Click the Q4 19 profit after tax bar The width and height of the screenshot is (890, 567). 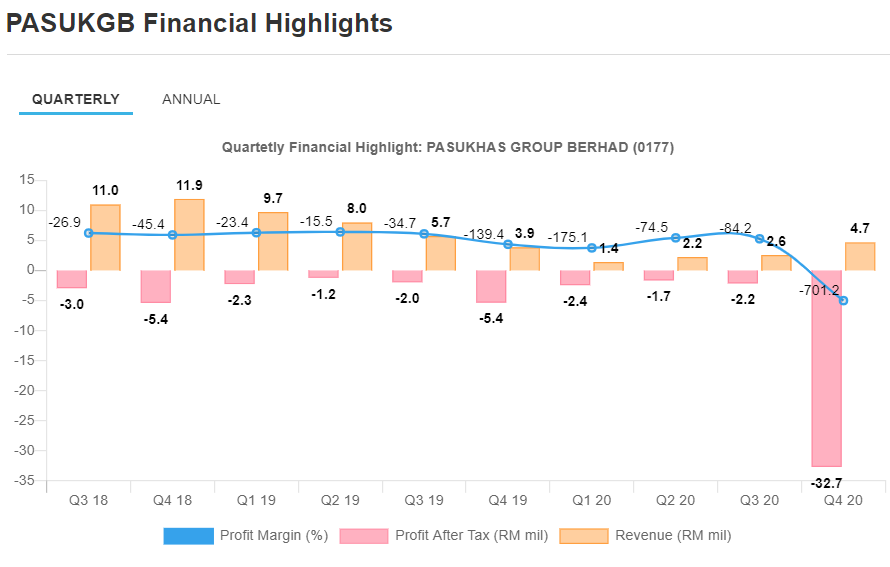pos(491,286)
